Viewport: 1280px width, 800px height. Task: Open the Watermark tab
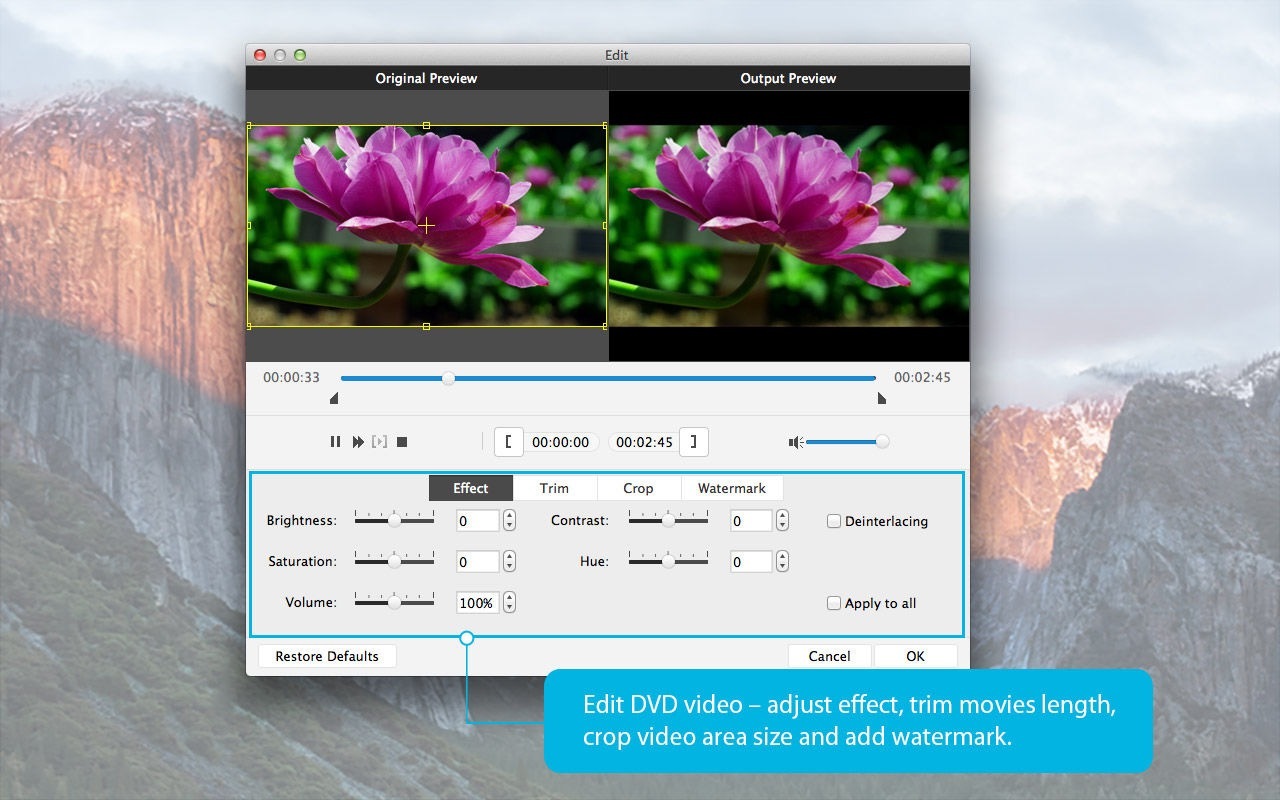(731, 488)
